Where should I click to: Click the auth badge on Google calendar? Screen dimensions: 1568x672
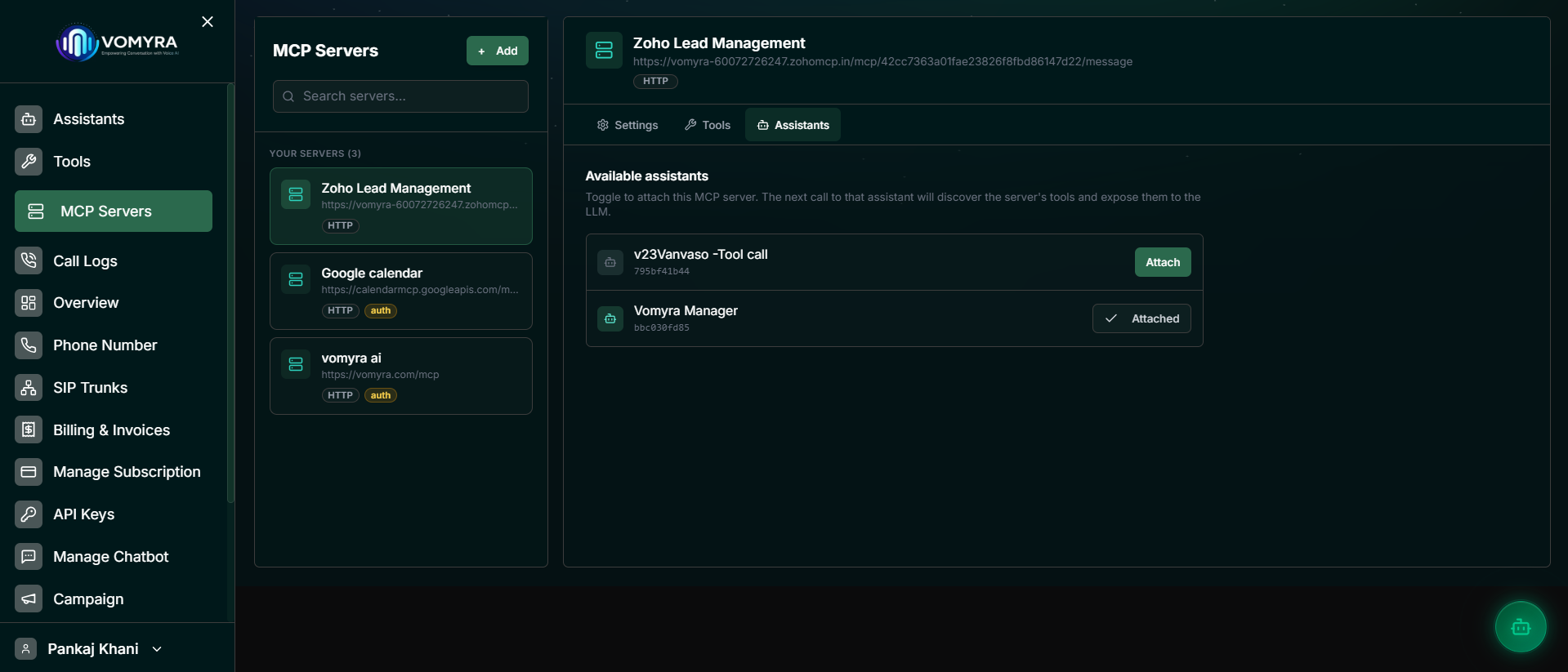pyautogui.click(x=381, y=311)
